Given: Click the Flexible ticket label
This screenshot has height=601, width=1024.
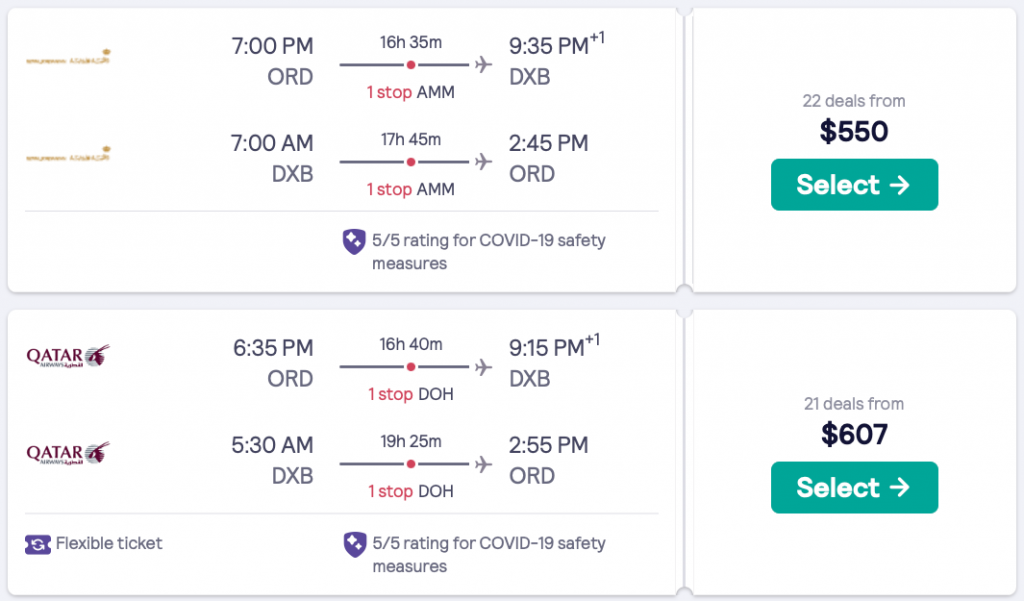Looking at the screenshot, I should [x=109, y=544].
